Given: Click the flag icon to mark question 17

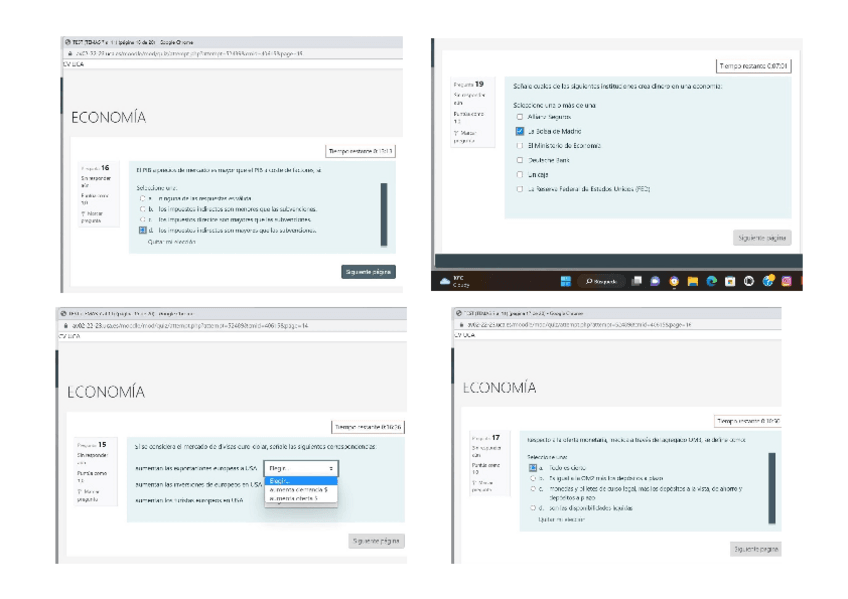Looking at the screenshot, I should click(x=474, y=482).
